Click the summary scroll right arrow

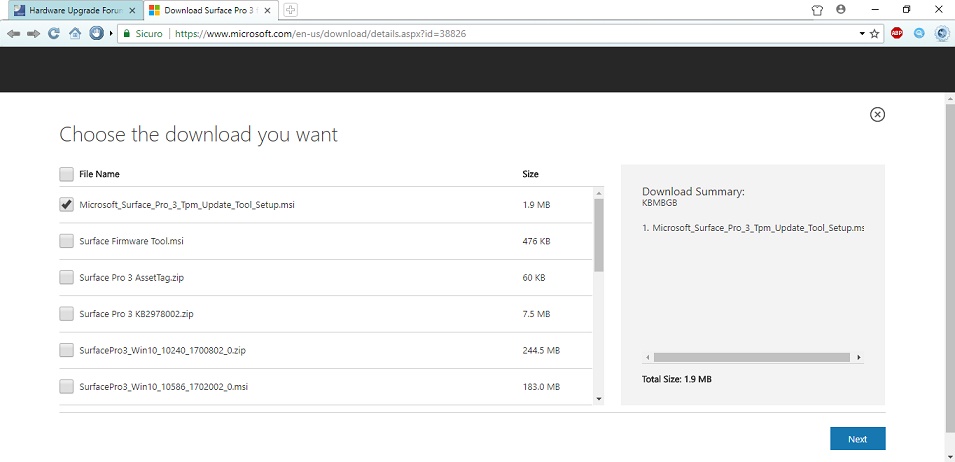[859, 357]
